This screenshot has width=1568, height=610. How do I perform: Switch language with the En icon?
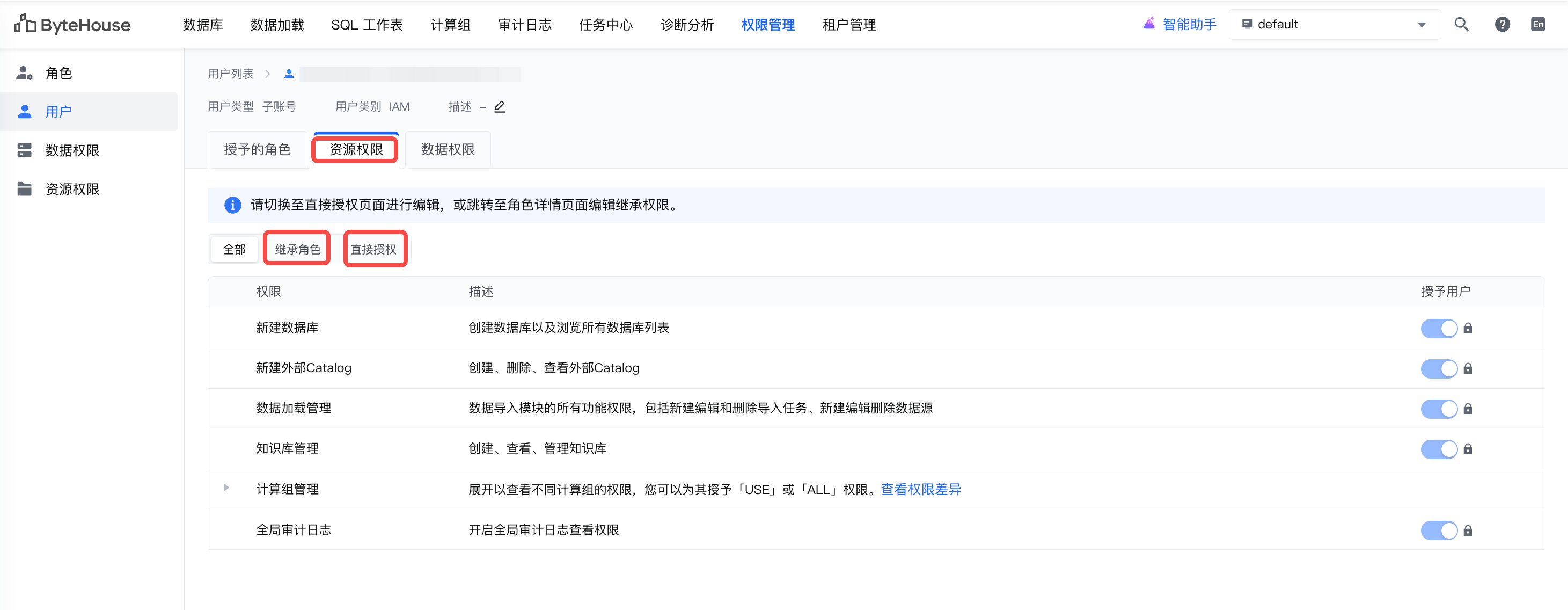pos(1537,24)
